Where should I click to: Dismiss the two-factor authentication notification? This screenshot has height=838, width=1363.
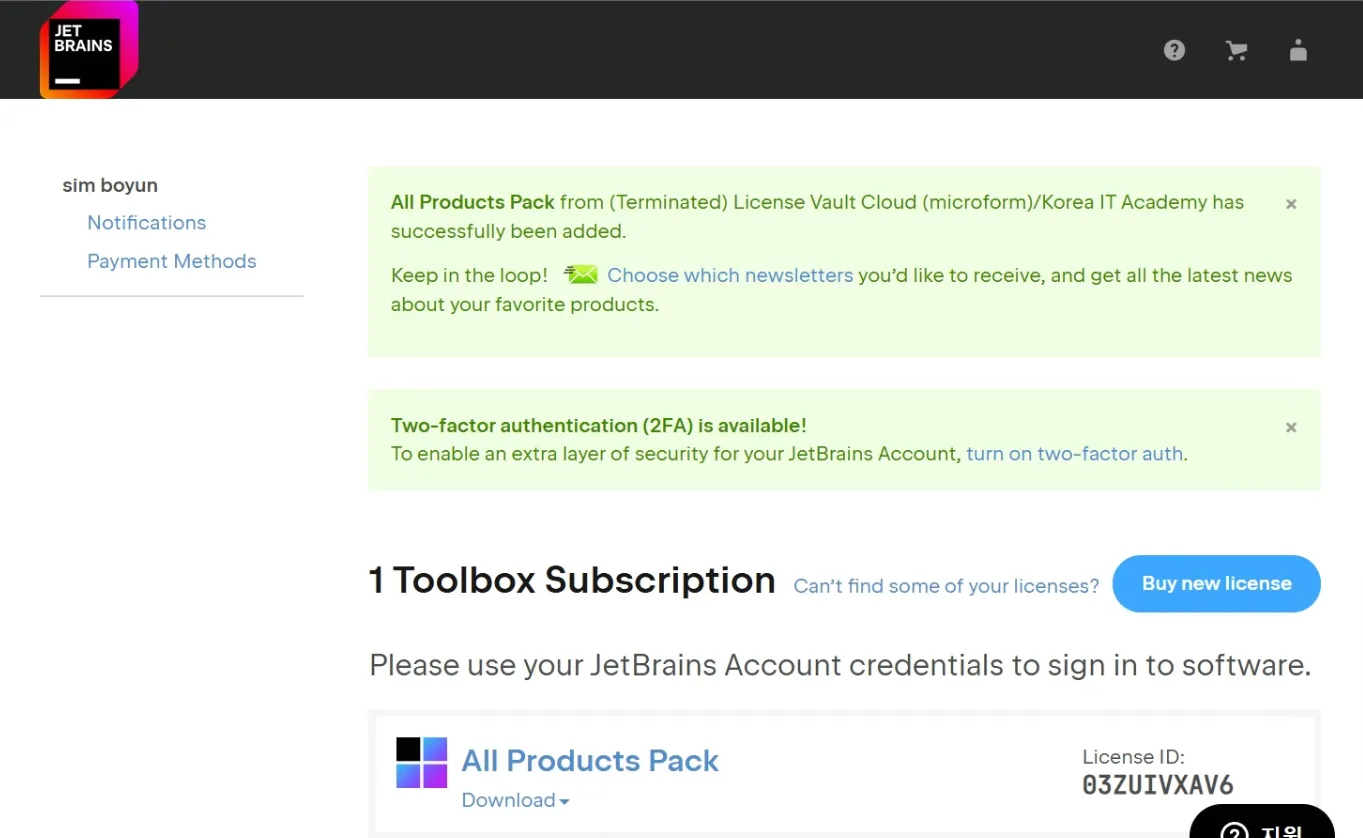(1291, 427)
